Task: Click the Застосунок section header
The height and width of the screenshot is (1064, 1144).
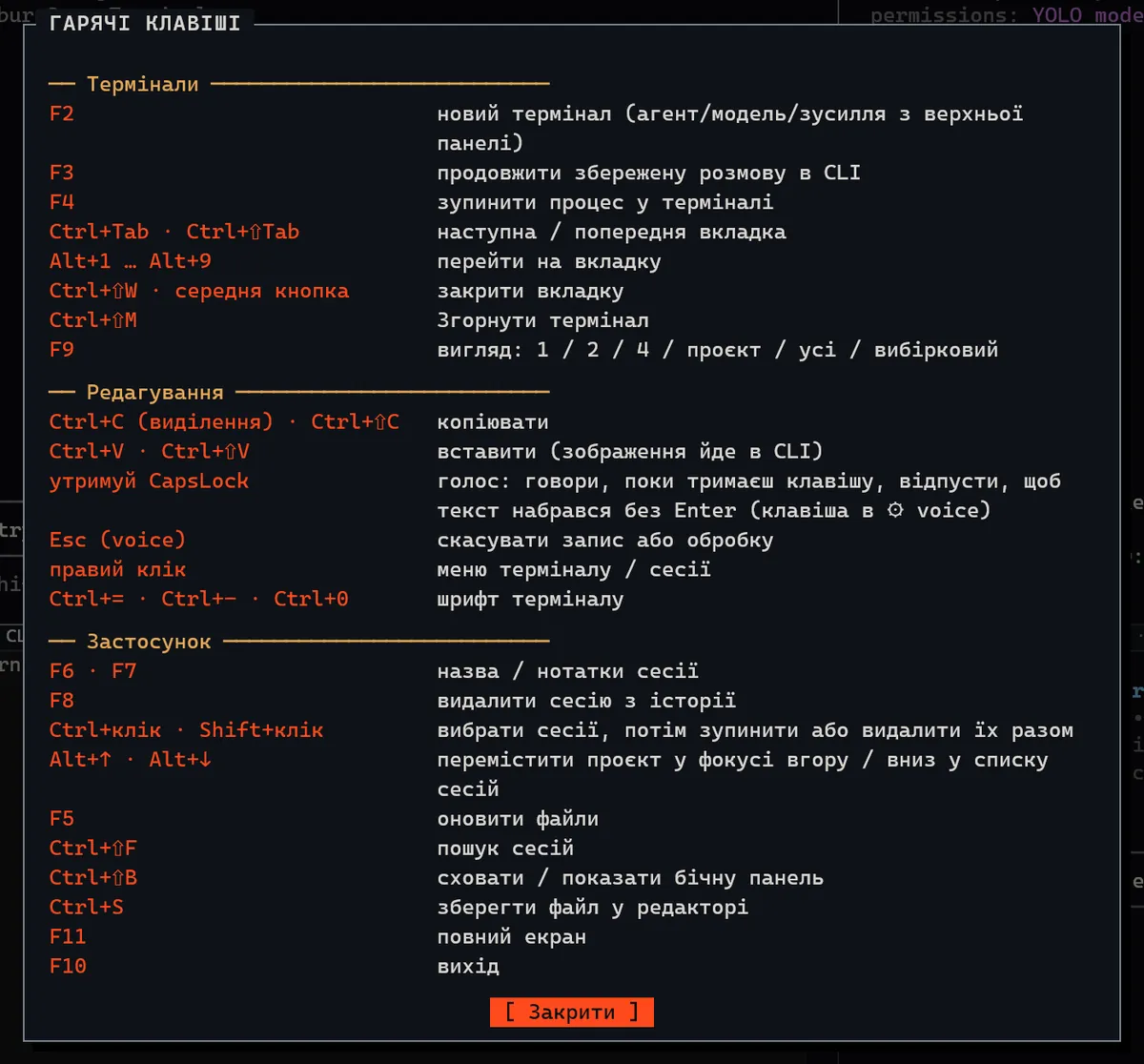Action: tap(149, 642)
